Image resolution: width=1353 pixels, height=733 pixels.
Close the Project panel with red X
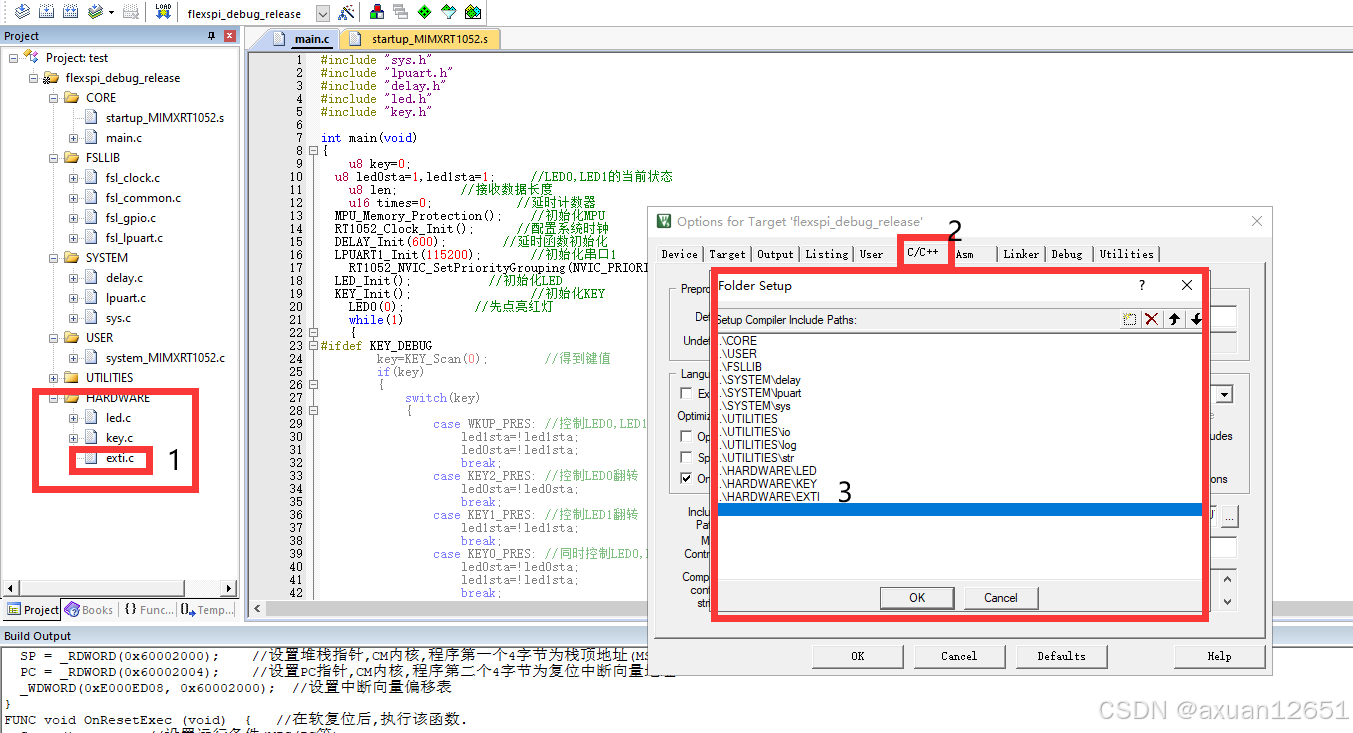(229, 36)
